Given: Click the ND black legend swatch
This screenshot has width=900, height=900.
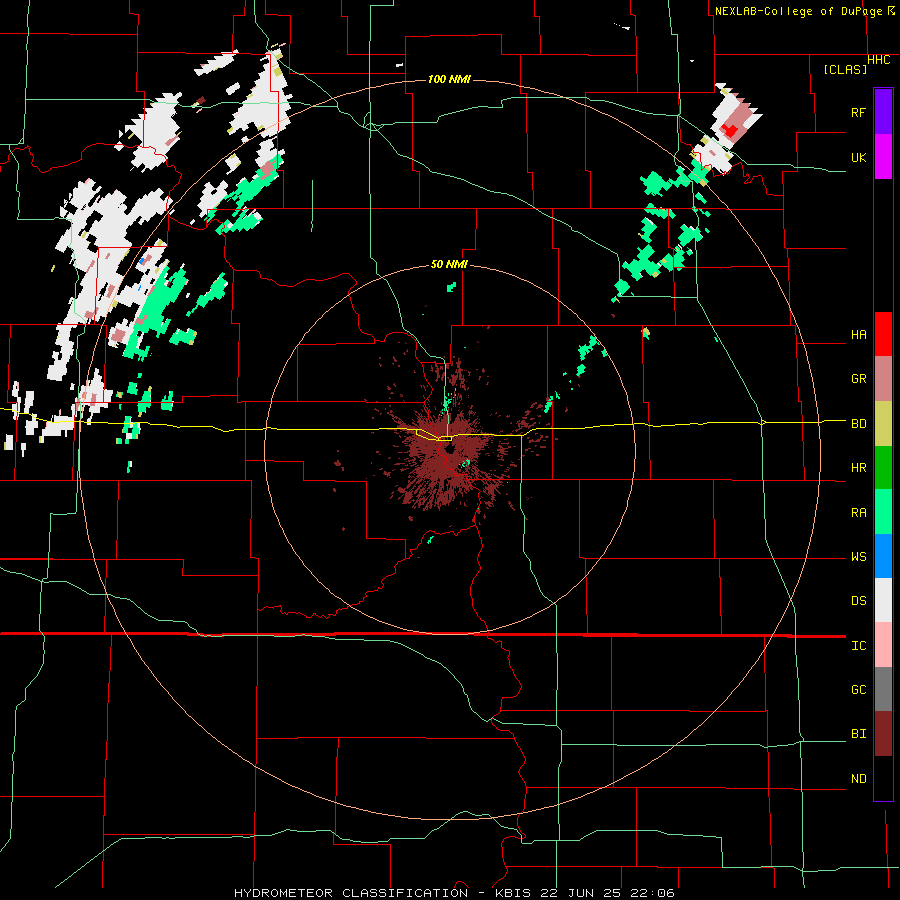Looking at the screenshot, I should coord(883,778).
